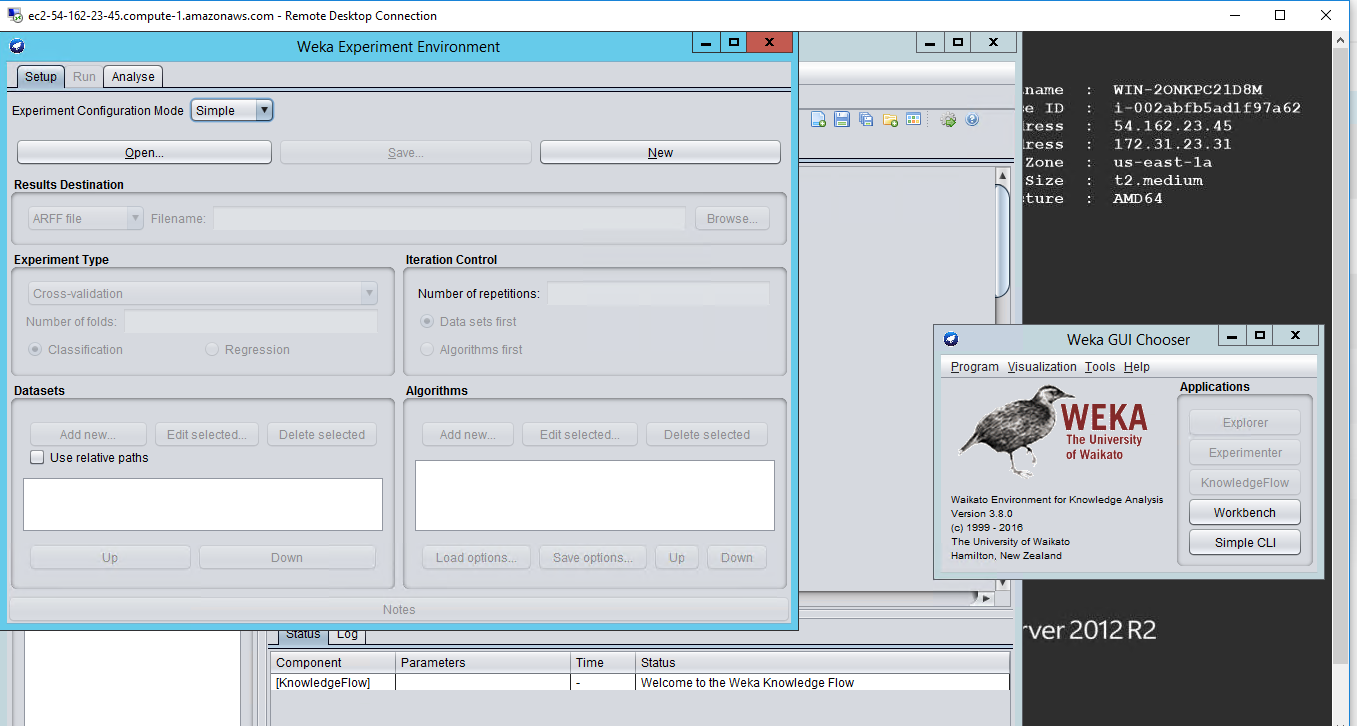This screenshot has height=726, width=1357.
Task: Click the gear with green arrow icon
Action: (x=948, y=120)
